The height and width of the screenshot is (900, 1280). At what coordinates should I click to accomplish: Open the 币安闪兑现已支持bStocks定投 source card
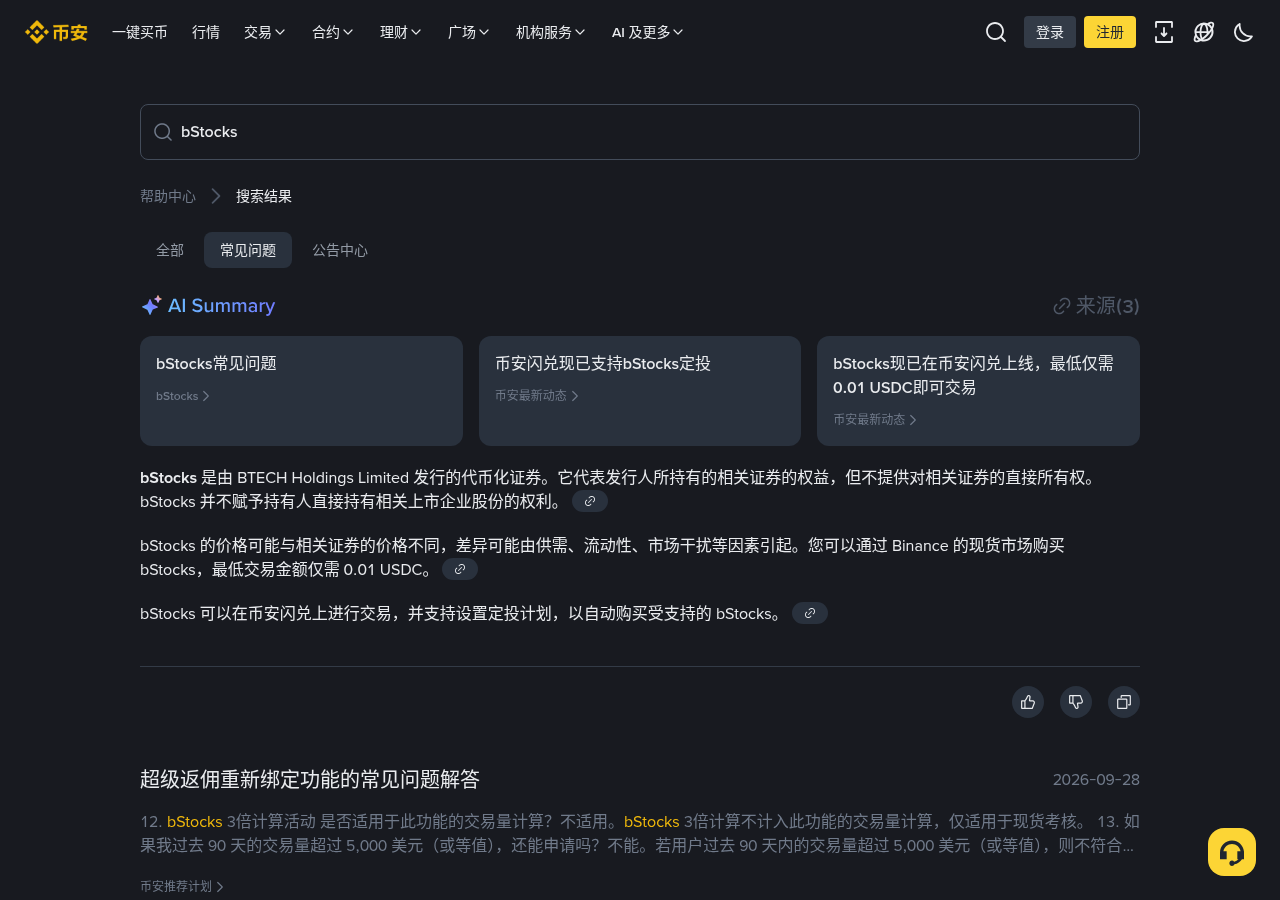pyautogui.click(x=640, y=391)
